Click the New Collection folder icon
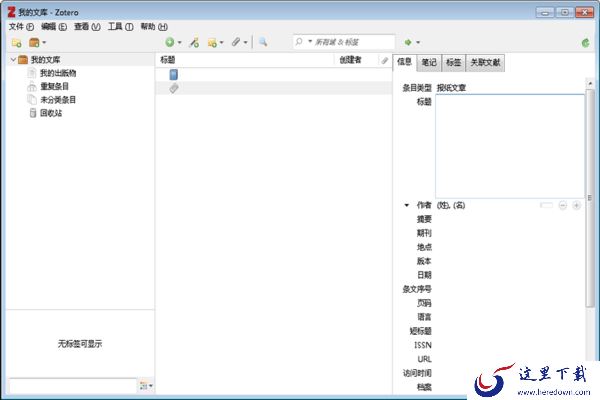Viewport: 600px width, 400px height. point(16,42)
